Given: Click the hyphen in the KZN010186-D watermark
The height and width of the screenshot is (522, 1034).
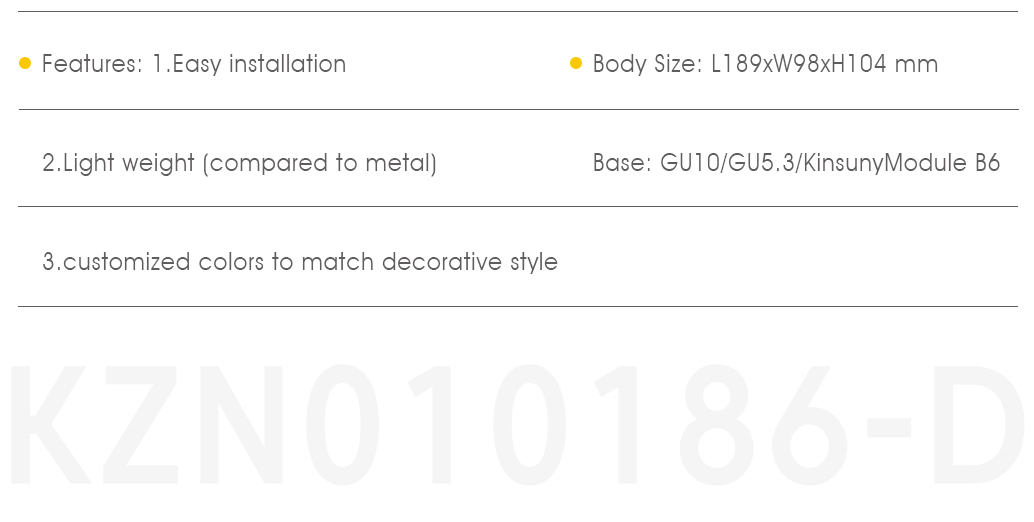Looking at the screenshot, I should [888, 428].
